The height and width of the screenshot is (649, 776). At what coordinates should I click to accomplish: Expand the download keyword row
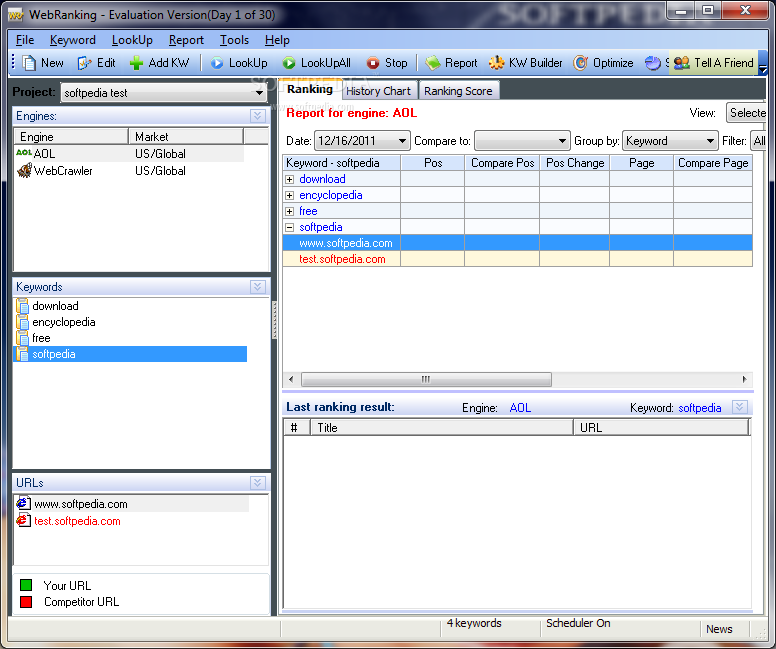(x=290, y=179)
